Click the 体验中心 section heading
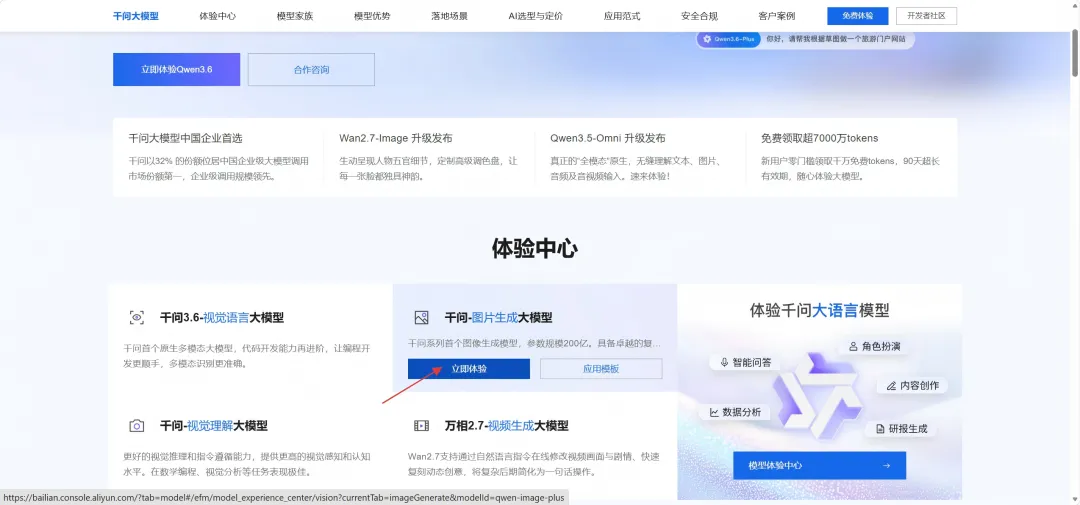Image resolution: width=1080 pixels, height=505 pixels. point(534,249)
